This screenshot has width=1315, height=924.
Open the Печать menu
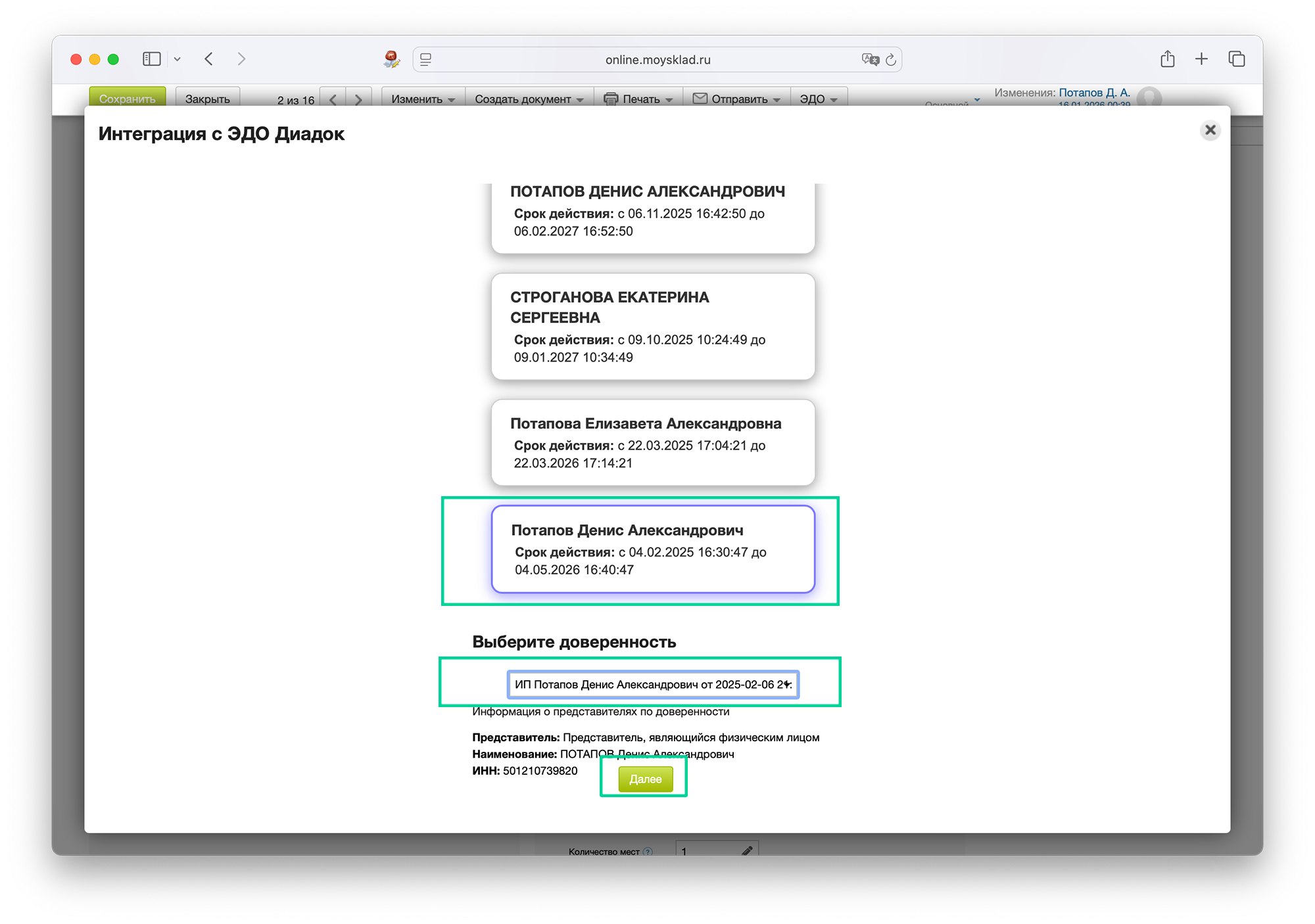click(x=638, y=99)
